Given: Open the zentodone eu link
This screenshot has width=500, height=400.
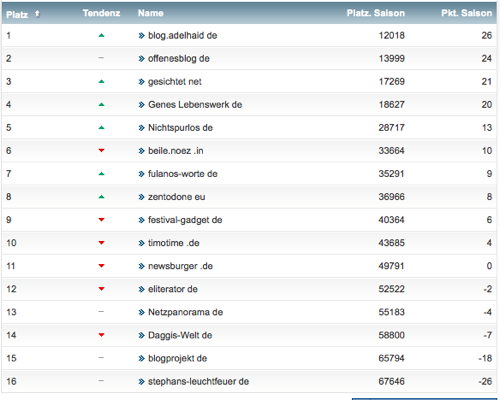Looking at the screenshot, I should tap(177, 197).
